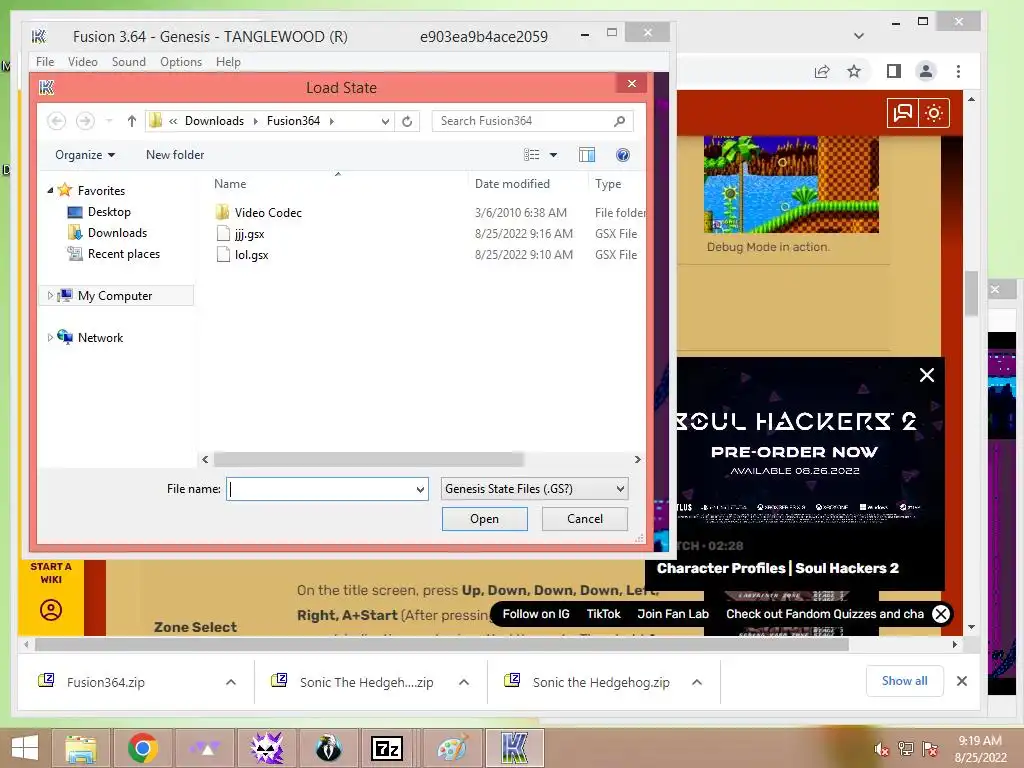Viewport: 1024px width, 768px height.
Task: Expand the Network node
Action: [50, 338]
